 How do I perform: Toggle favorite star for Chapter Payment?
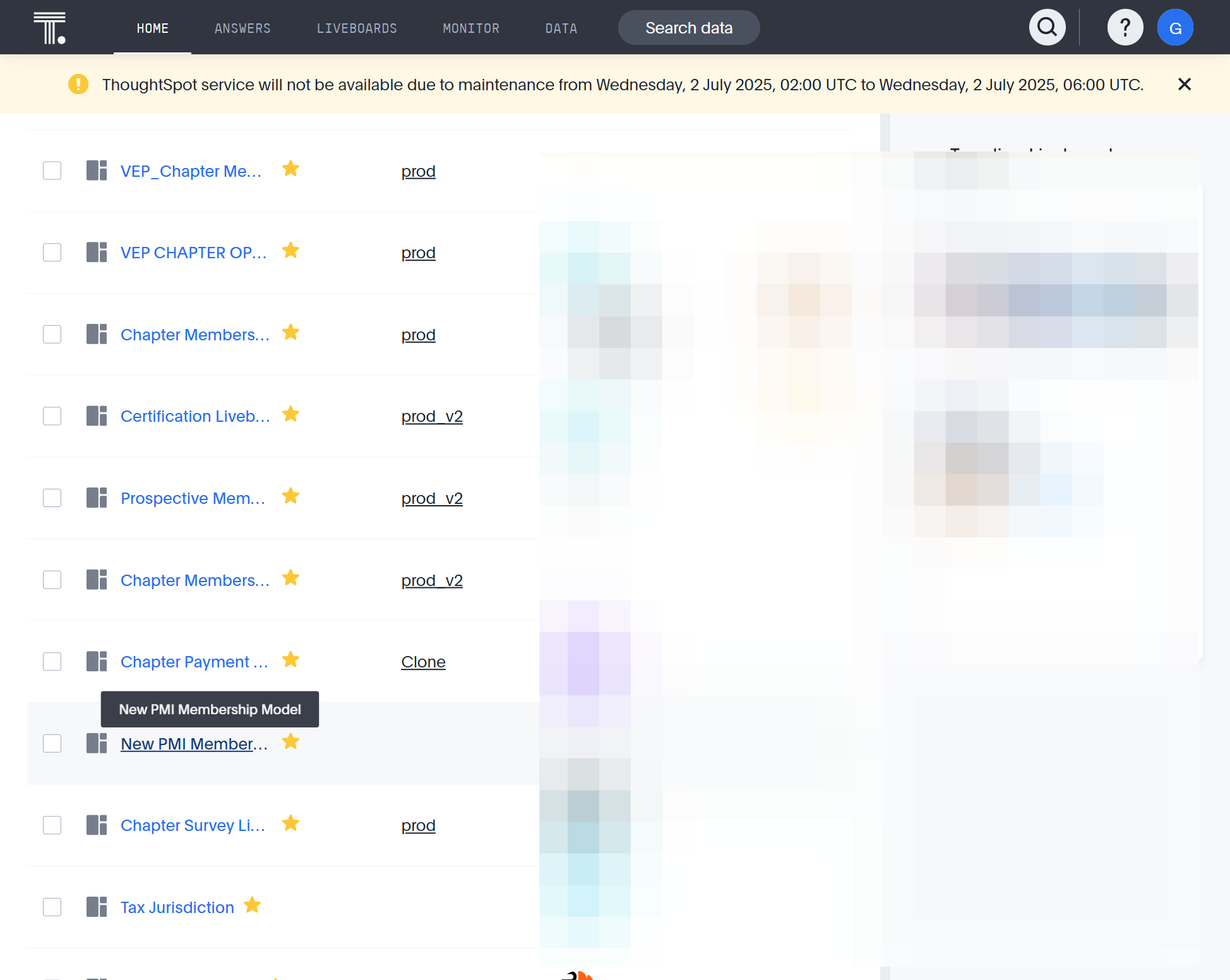290,660
